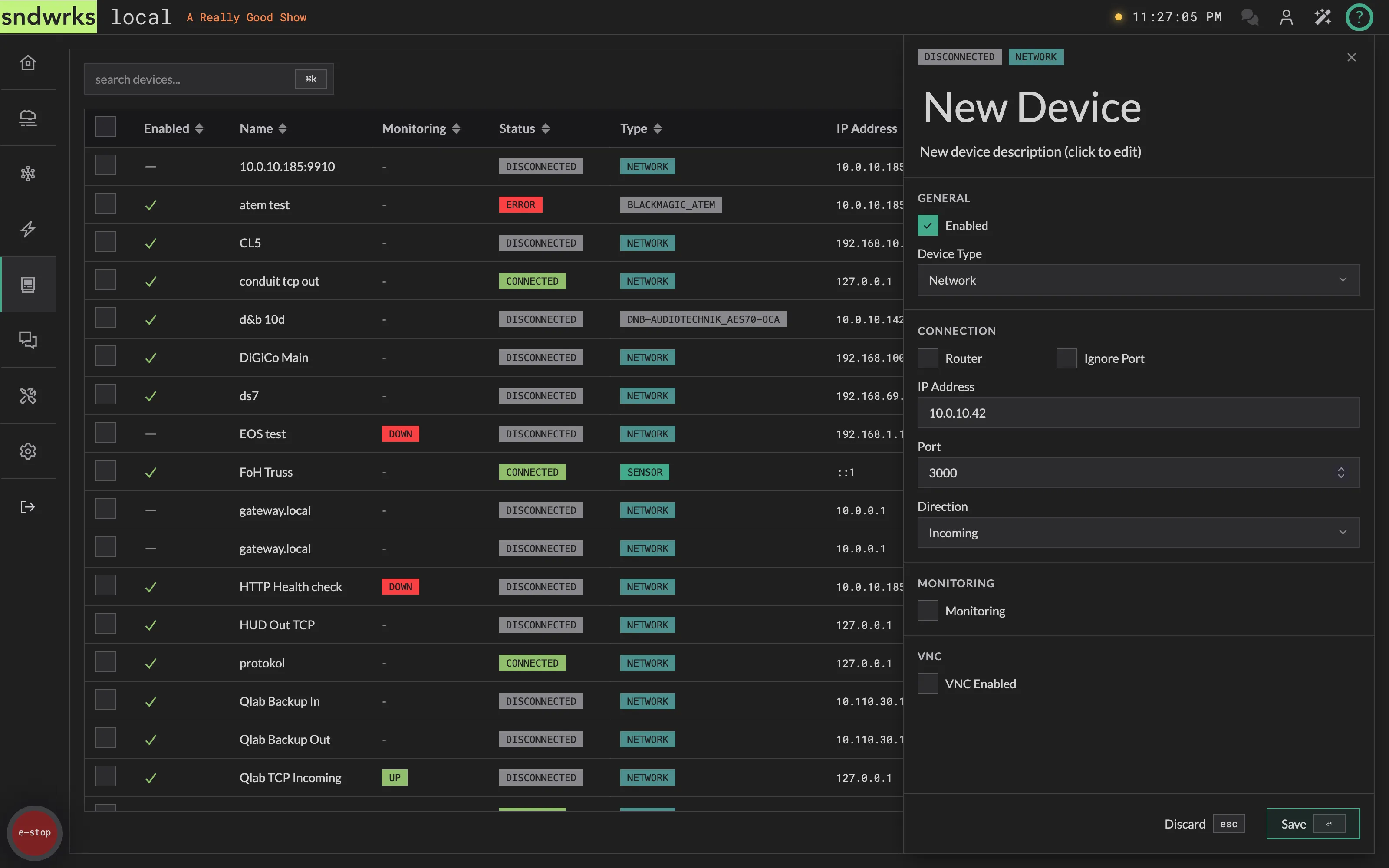Edit the new device description text
This screenshot has width=1389, height=868.
click(x=1030, y=151)
